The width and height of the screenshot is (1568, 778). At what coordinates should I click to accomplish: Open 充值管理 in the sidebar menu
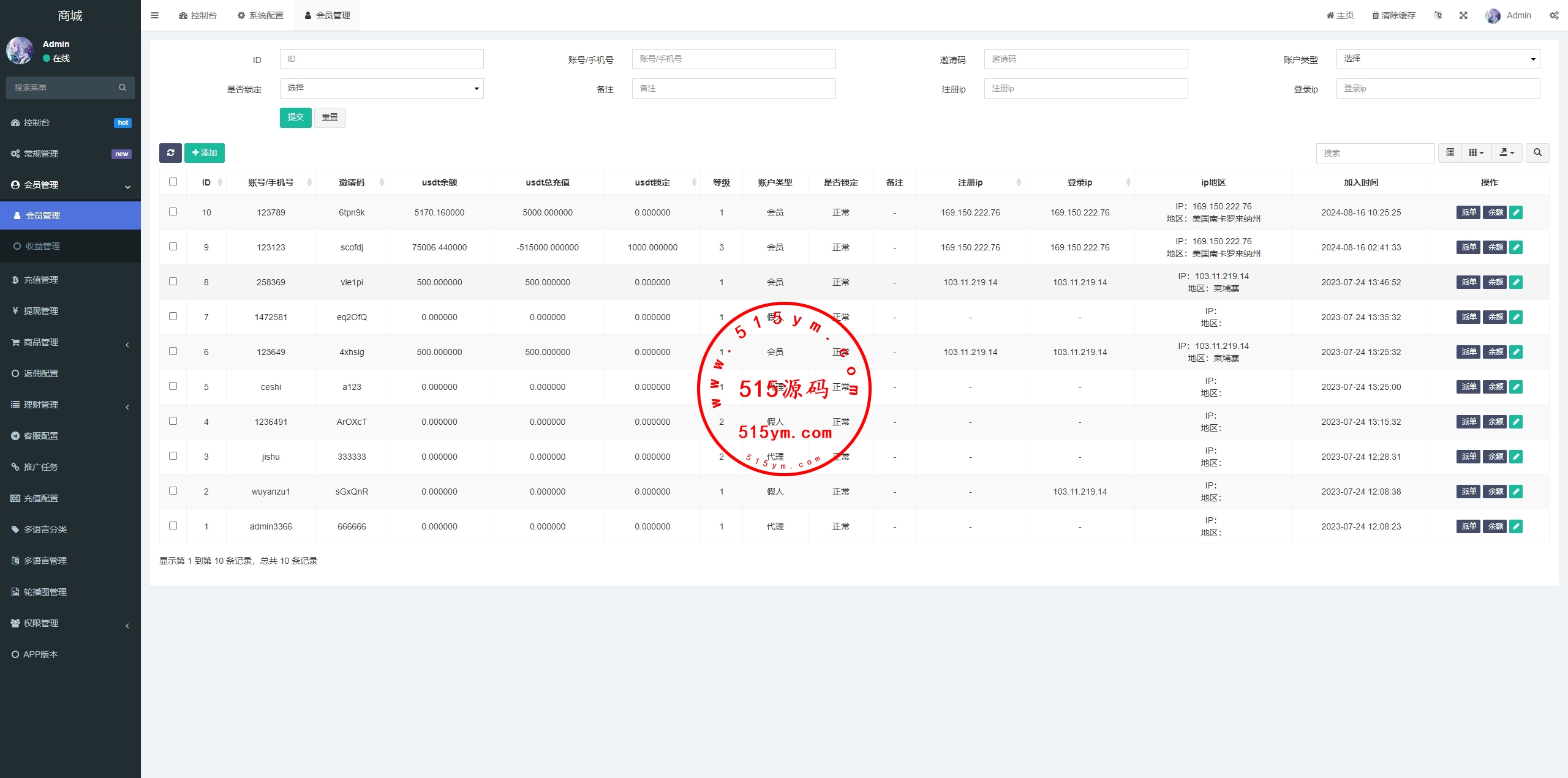[41, 280]
